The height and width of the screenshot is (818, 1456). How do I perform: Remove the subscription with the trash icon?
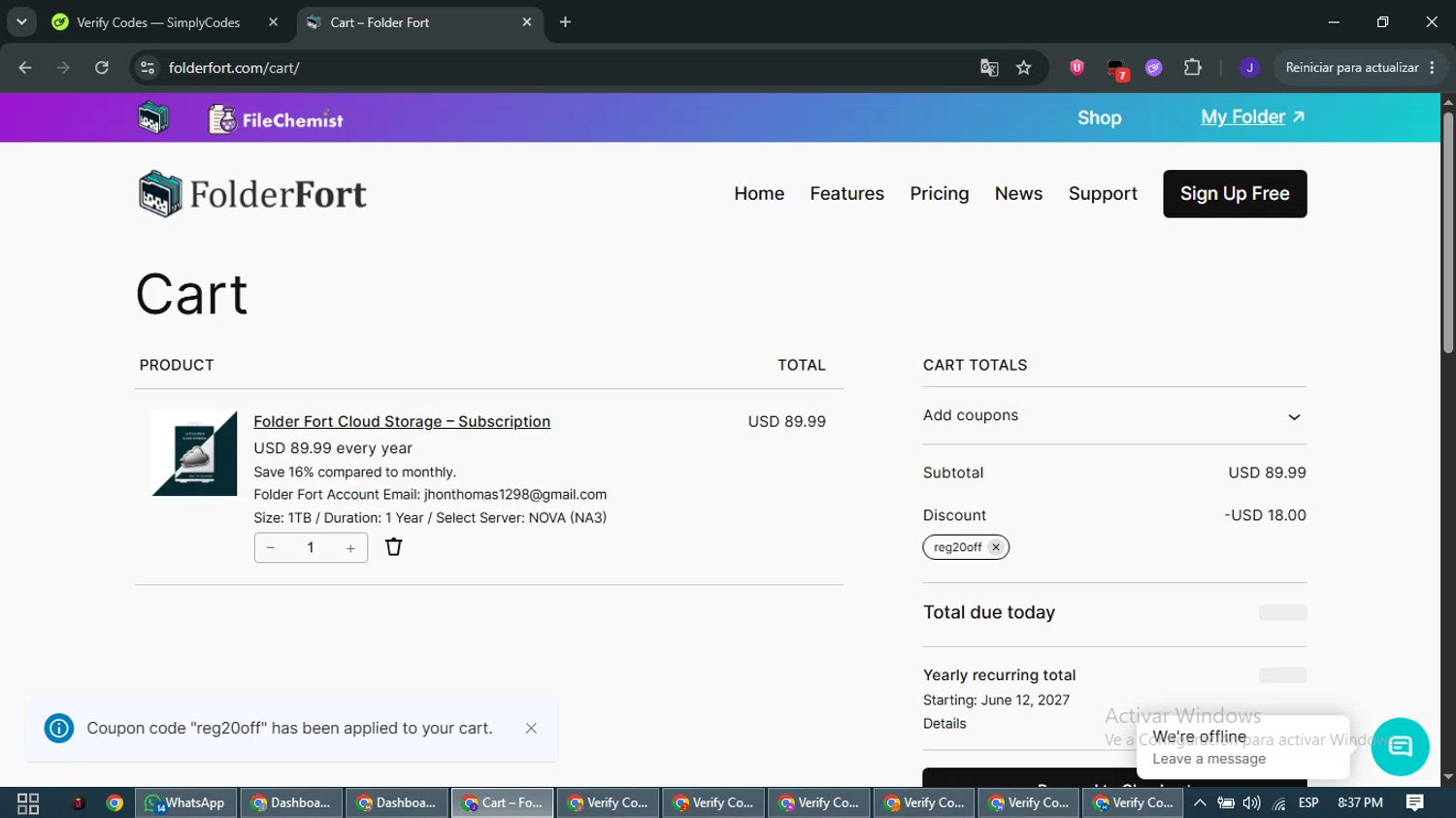pos(393,547)
